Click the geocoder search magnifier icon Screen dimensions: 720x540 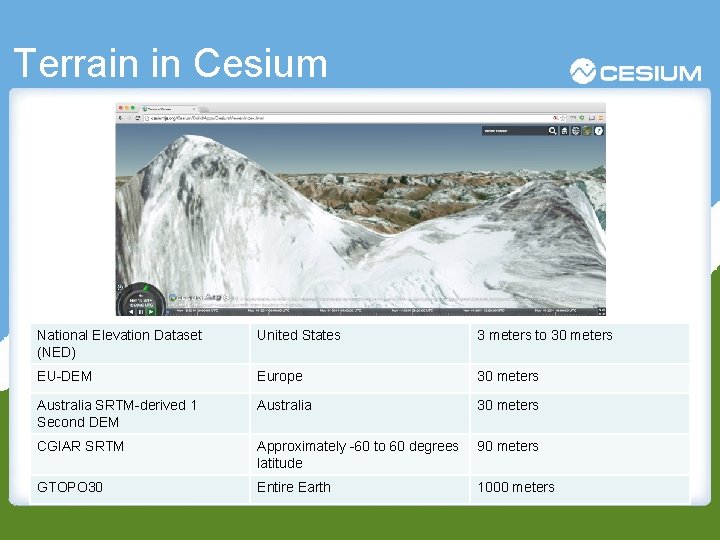click(x=552, y=131)
